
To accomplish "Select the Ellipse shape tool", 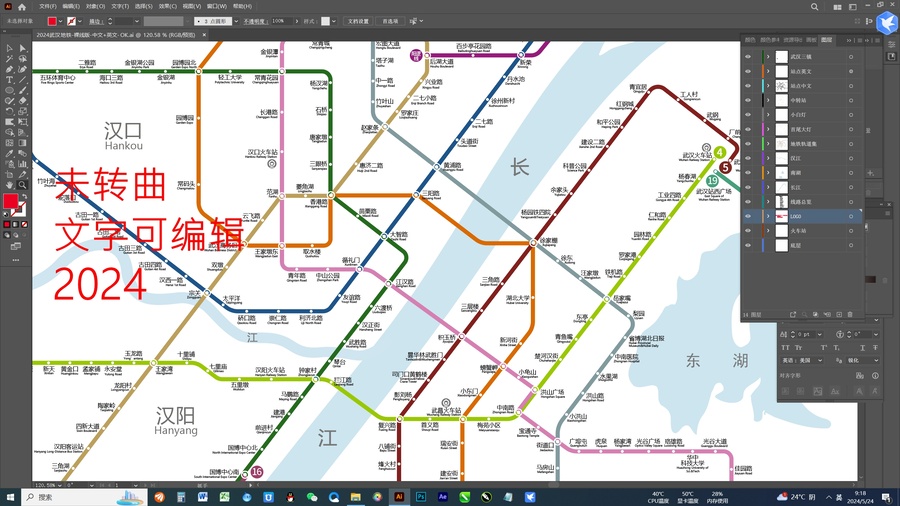I will (x=10, y=90).
